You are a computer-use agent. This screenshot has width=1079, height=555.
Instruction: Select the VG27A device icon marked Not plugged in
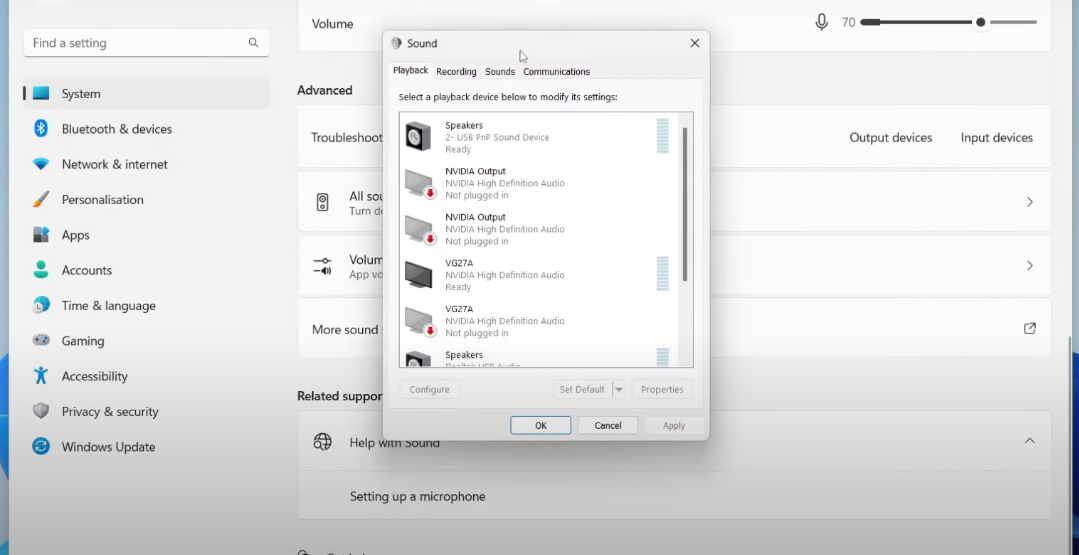click(x=420, y=321)
